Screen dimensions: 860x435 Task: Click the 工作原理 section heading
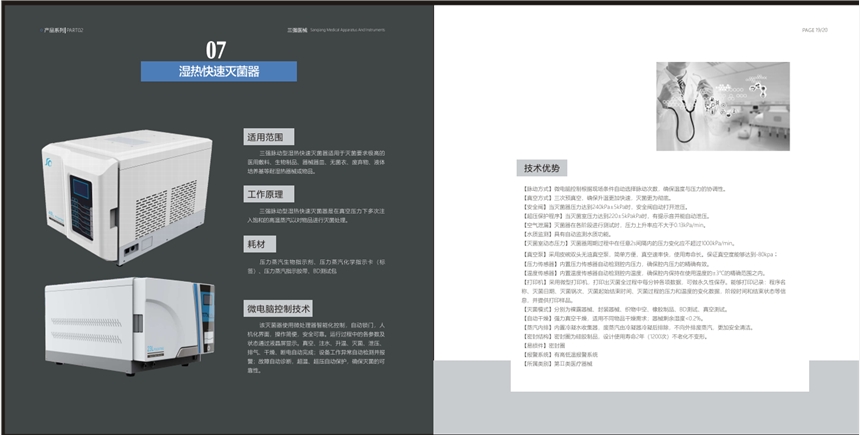[x=266, y=193]
